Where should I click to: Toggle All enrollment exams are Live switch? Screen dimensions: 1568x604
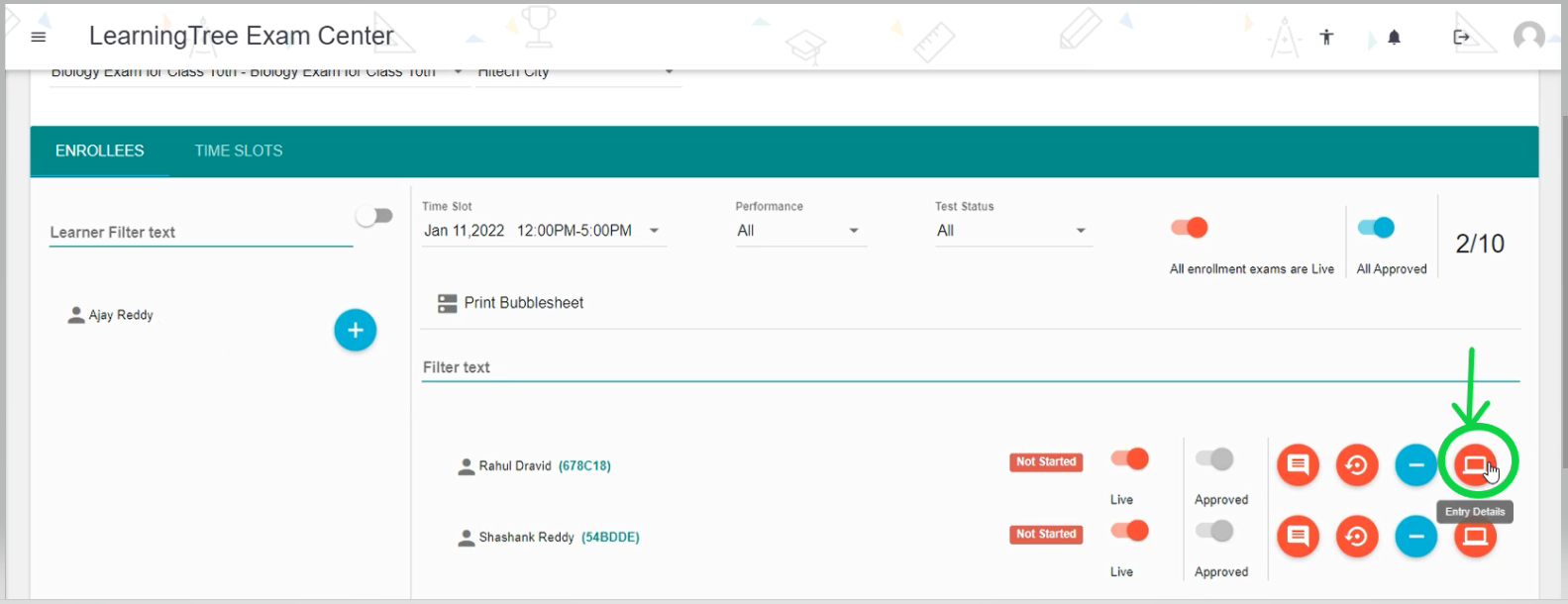tap(1190, 228)
